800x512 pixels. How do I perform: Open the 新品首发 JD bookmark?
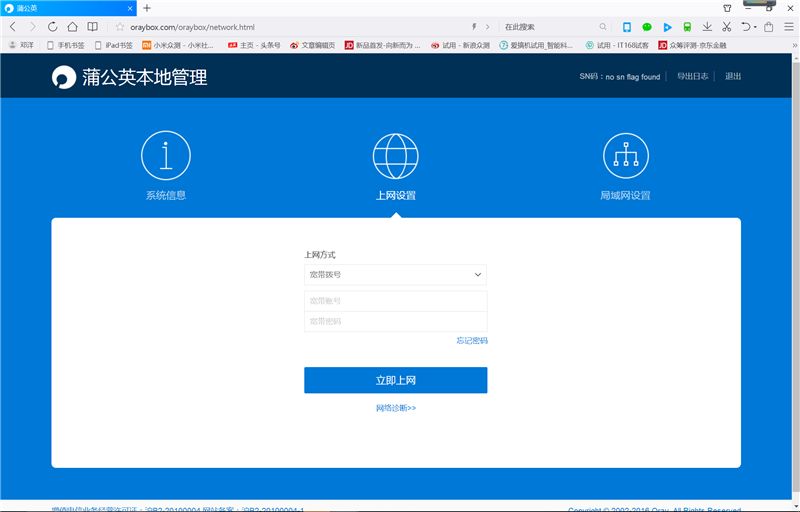pos(383,45)
